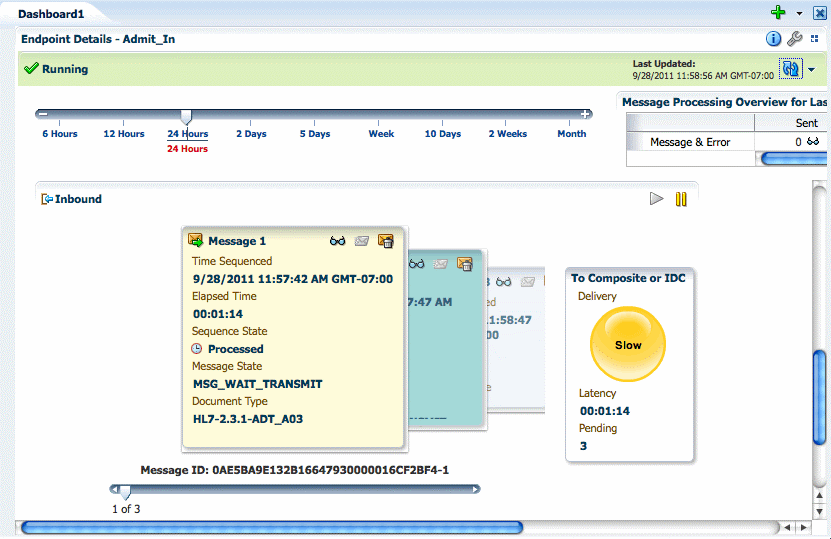Set time range to 6 Hours
The height and width of the screenshot is (539, 831).
(x=60, y=134)
